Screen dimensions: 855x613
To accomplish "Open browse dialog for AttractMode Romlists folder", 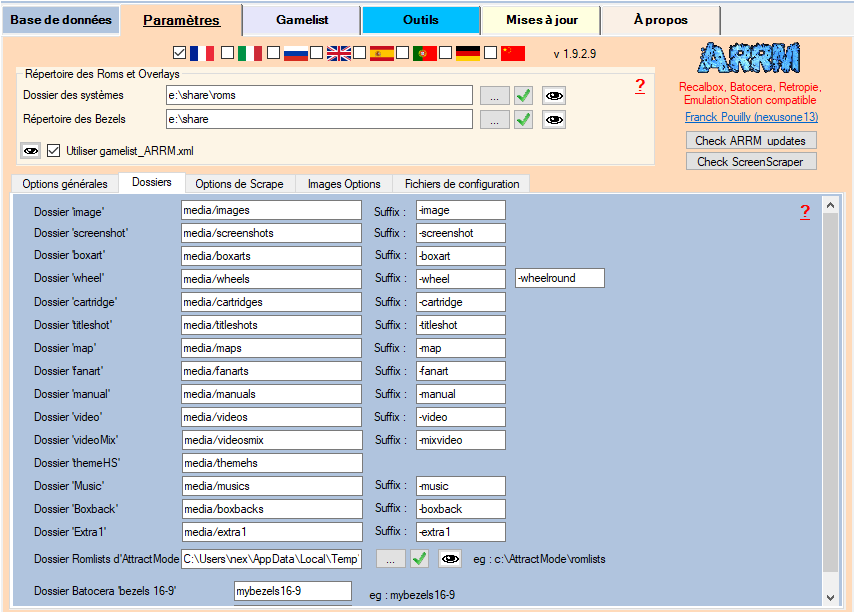I will (390, 558).
